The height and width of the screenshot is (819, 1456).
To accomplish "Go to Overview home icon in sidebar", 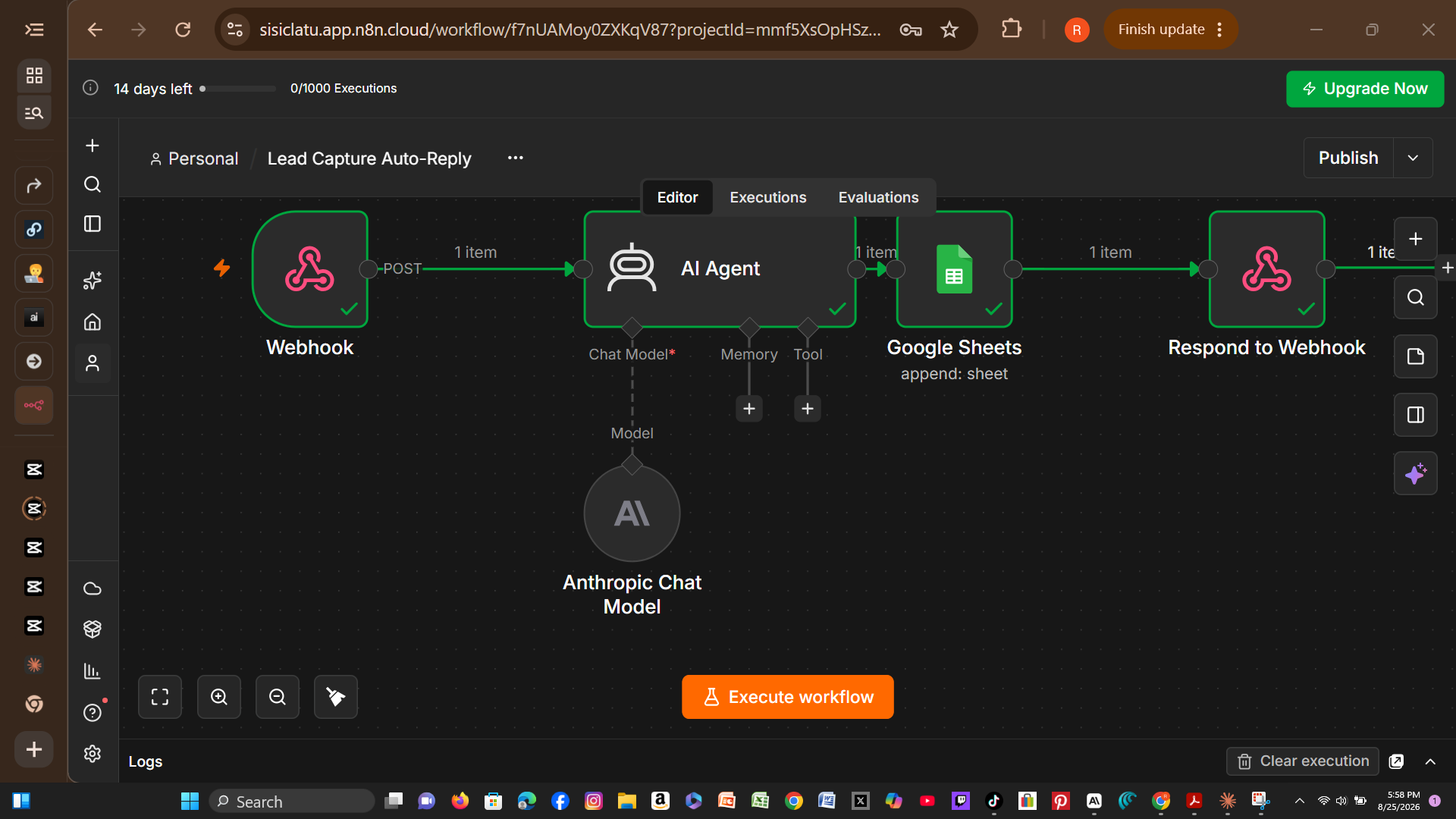I will 93,322.
